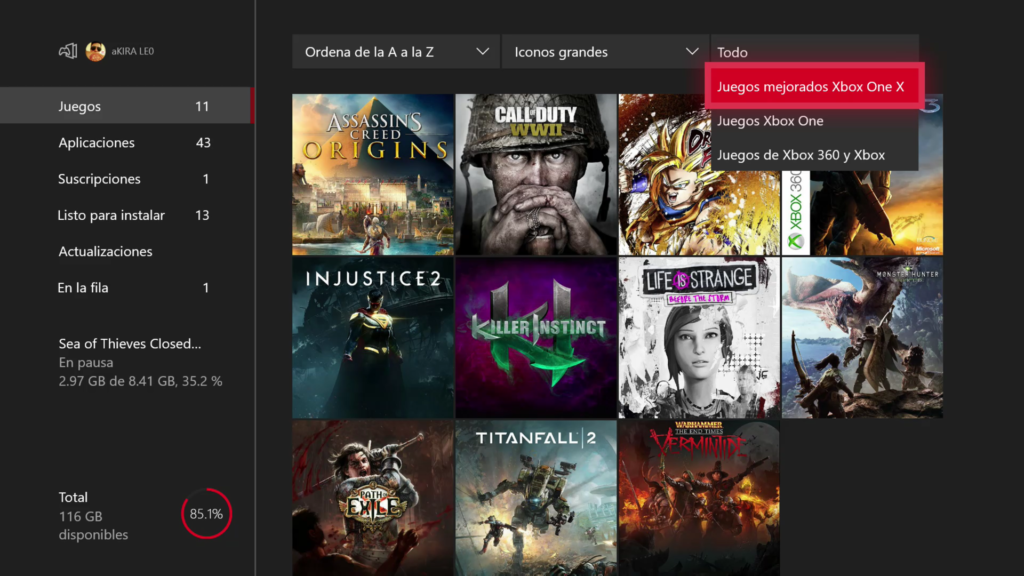Choose the Path of Exile game tile
Viewport: 1024px width, 576px height.
pyautogui.click(x=372, y=497)
